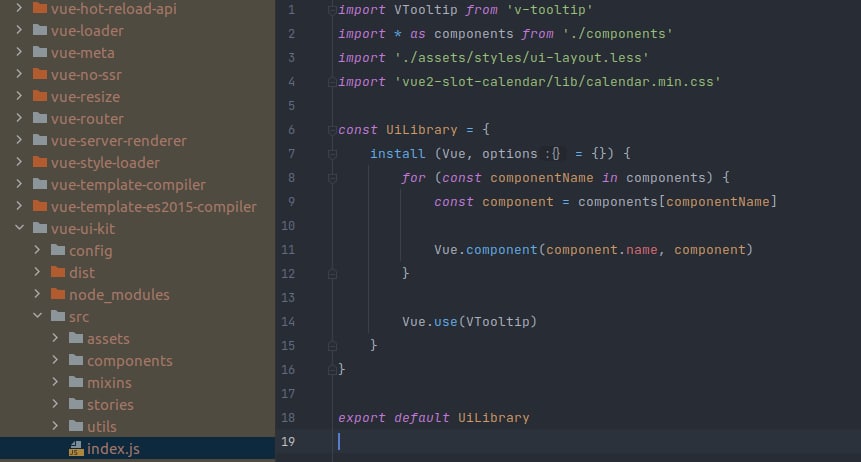The height and width of the screenshot is (462, 861).
Task: Fold the UiLibrary object at line 6
Action: pyautogui.click(x=332, y=130)
